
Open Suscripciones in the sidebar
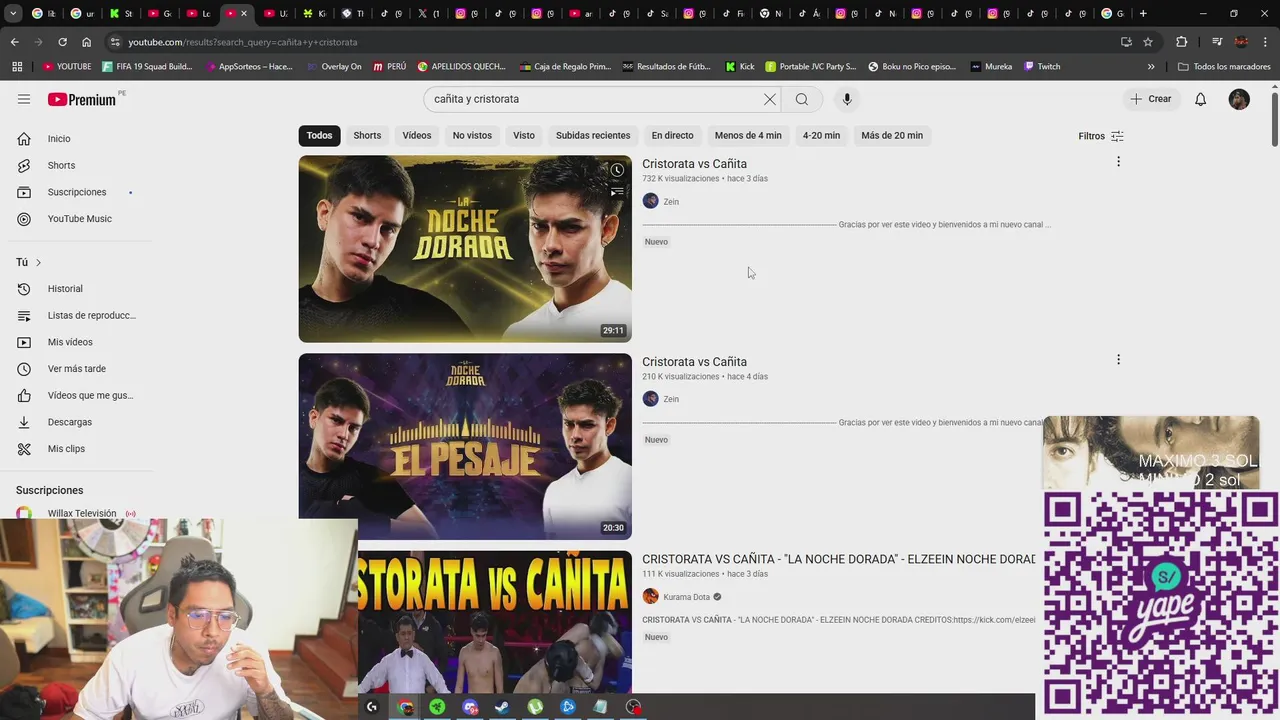(x=77, y=192)
